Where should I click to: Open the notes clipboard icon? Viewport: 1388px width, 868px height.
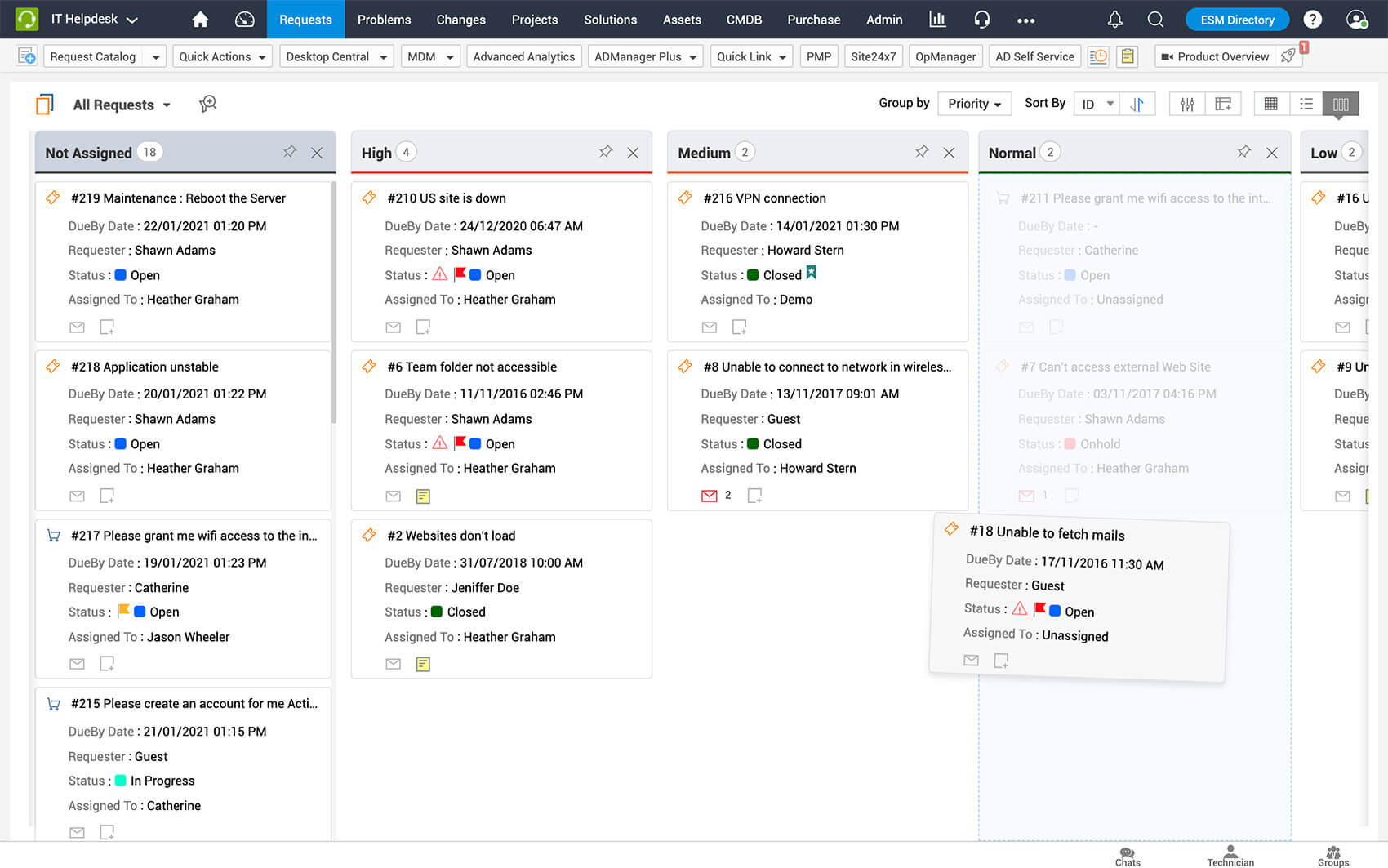tap(1128, 56)
